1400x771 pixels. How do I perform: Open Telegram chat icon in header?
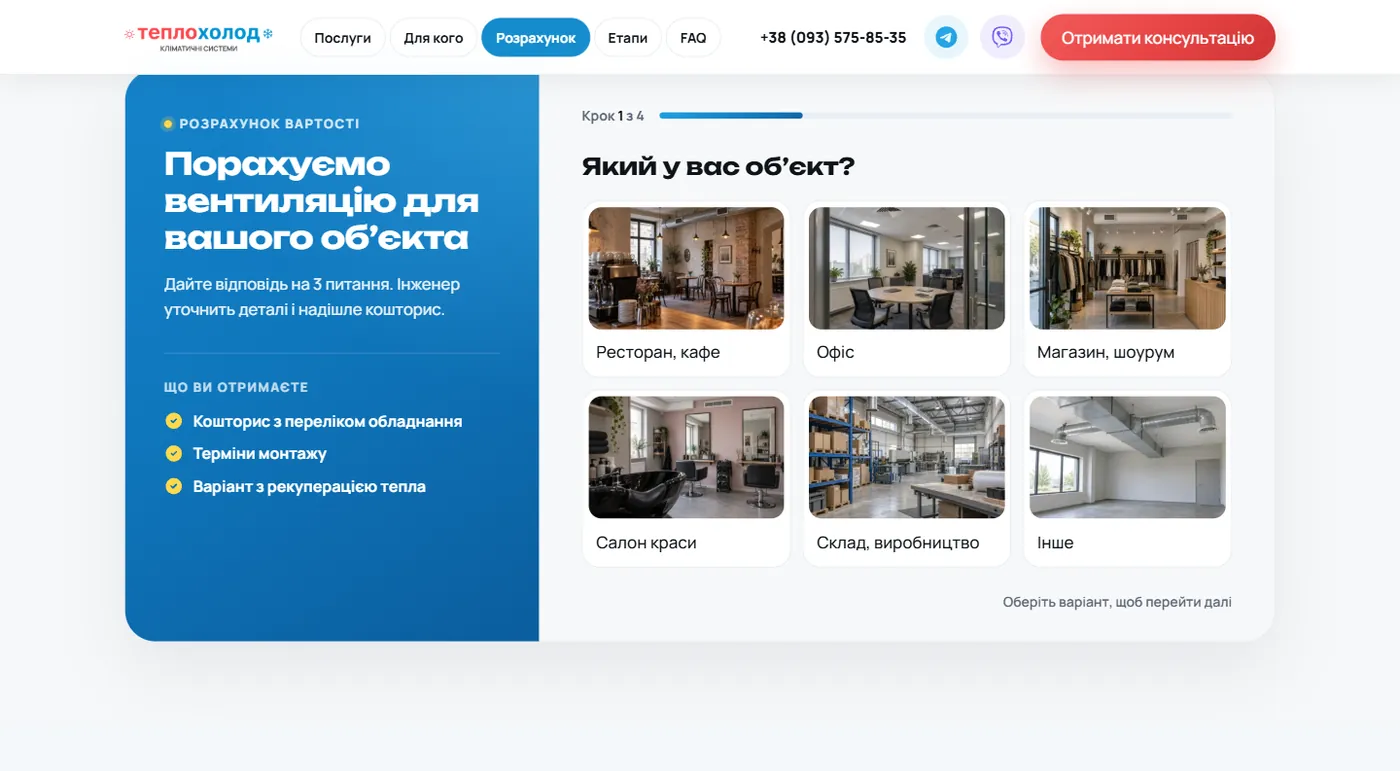tap(946, 37)
